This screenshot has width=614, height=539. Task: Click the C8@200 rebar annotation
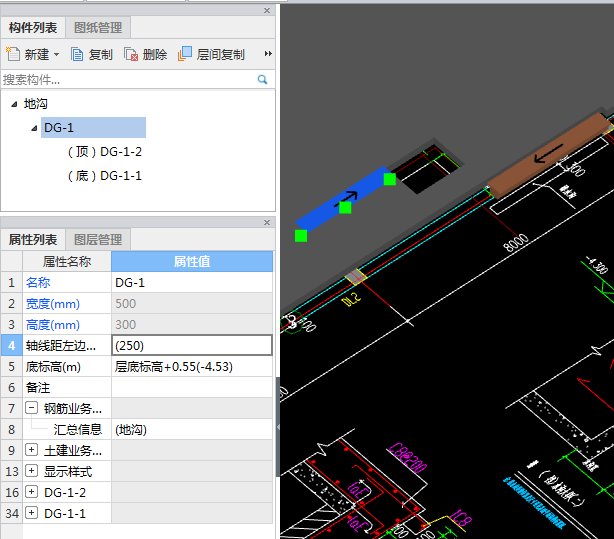click(407, 458)
